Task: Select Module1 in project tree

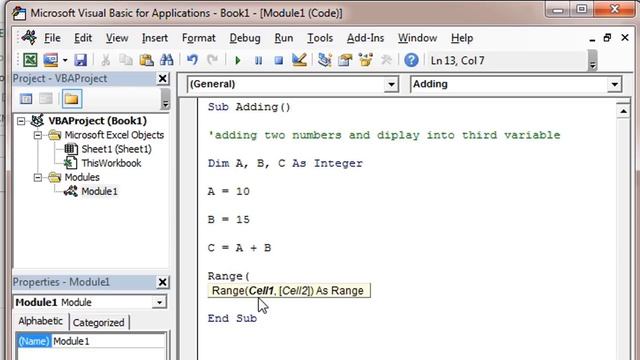Action: pyautogui.click(x=99, y=191)
